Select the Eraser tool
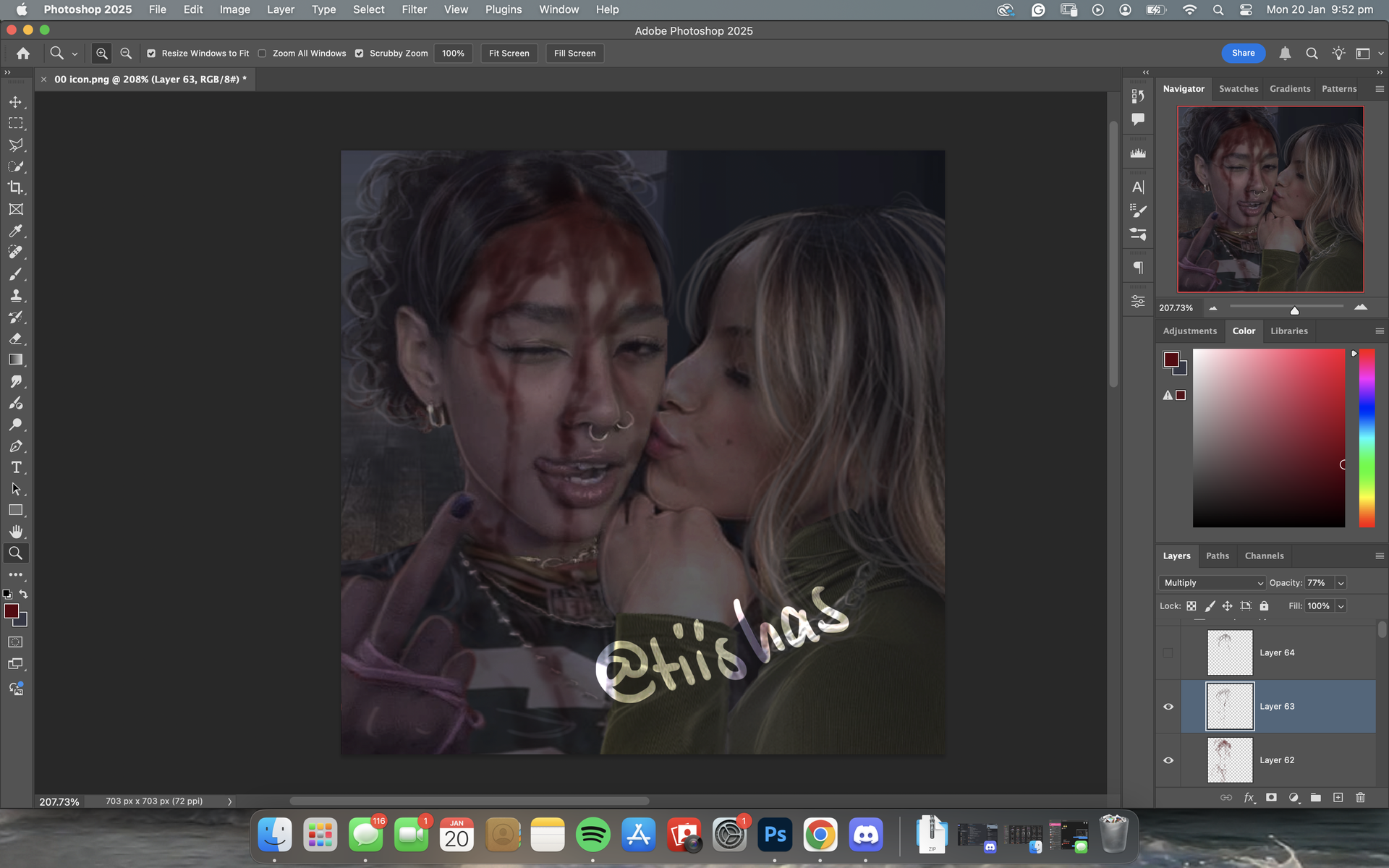Screen dimensions: 1389x868 click(x=15, y=339)
